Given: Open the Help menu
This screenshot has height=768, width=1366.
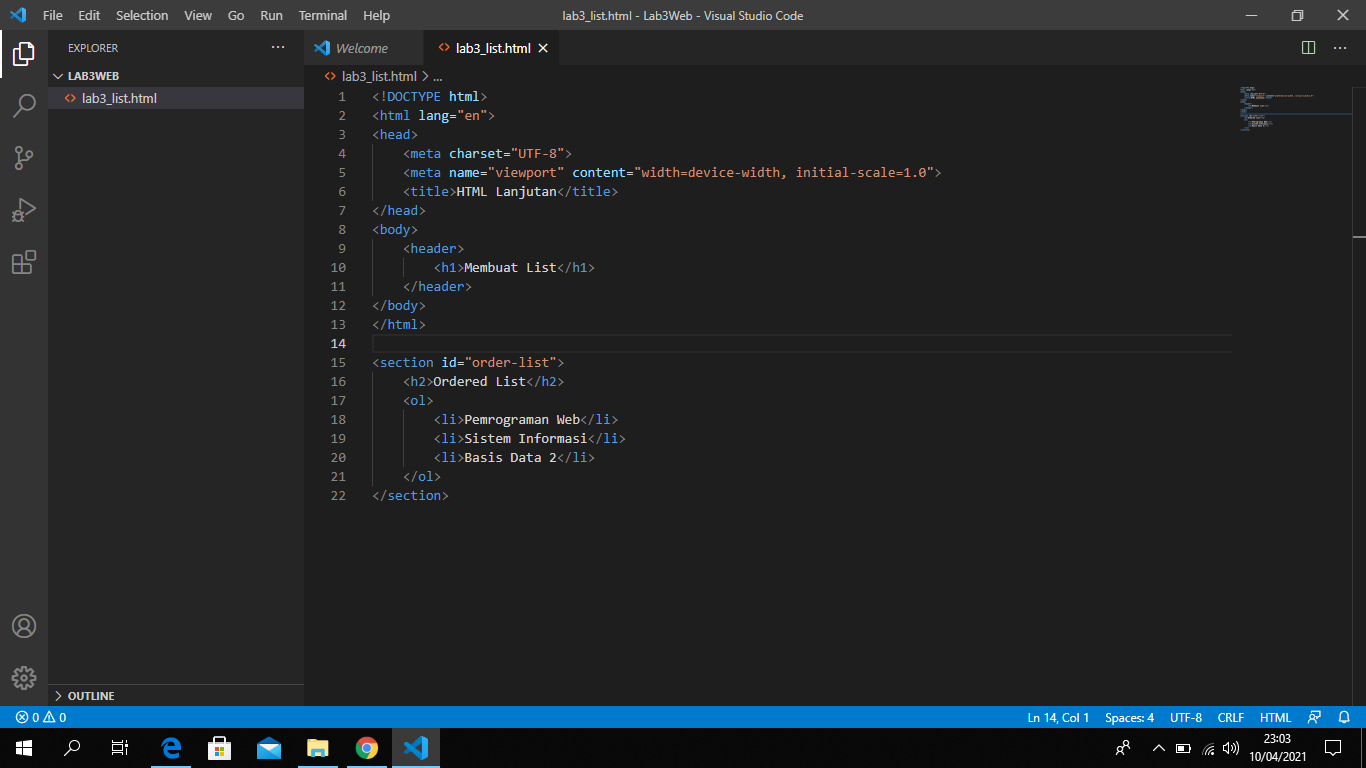Looking at the screenshot, I should point(376,15).
